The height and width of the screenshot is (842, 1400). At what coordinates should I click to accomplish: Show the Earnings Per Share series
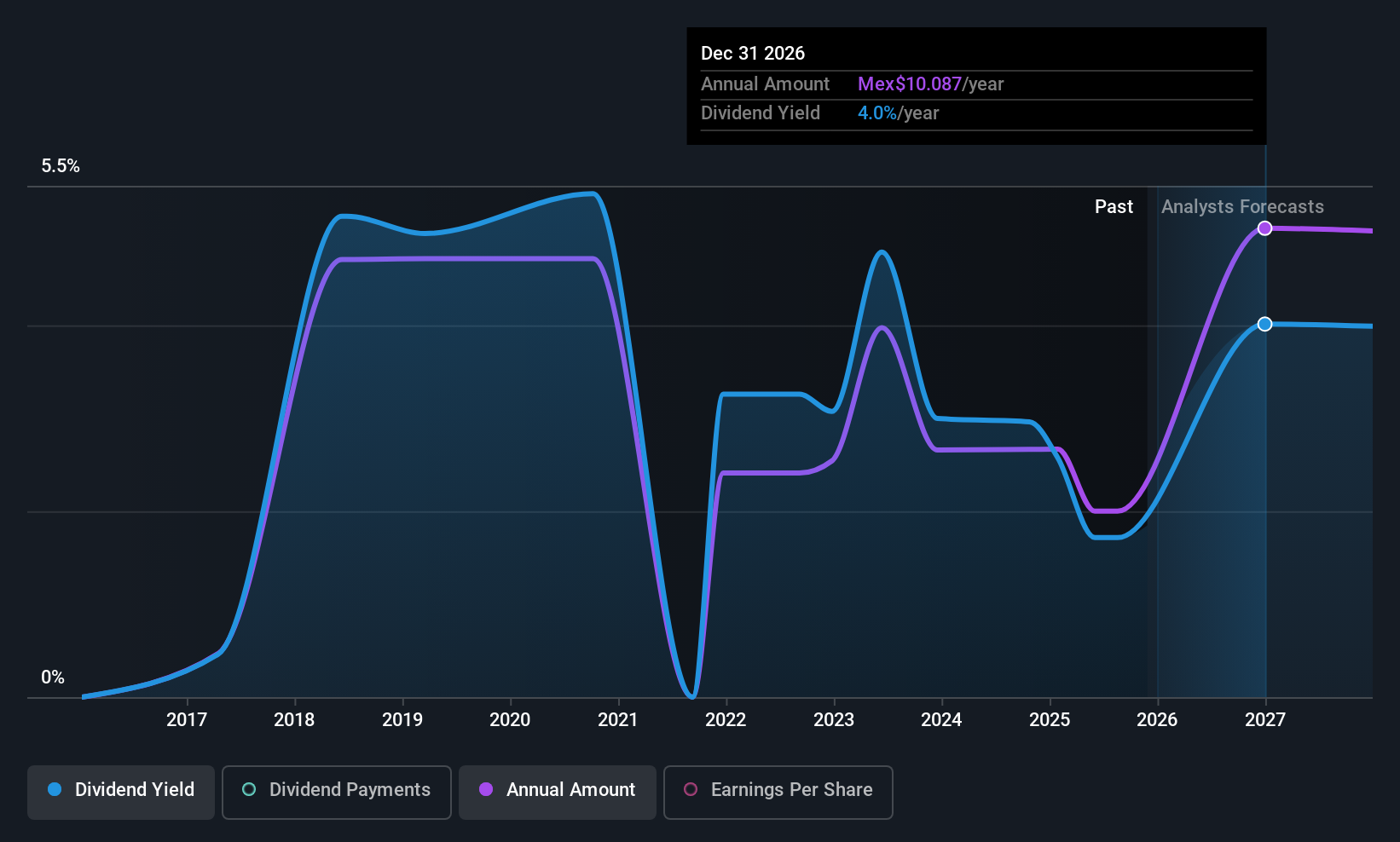pyautogui.click(x=778, y=790)
